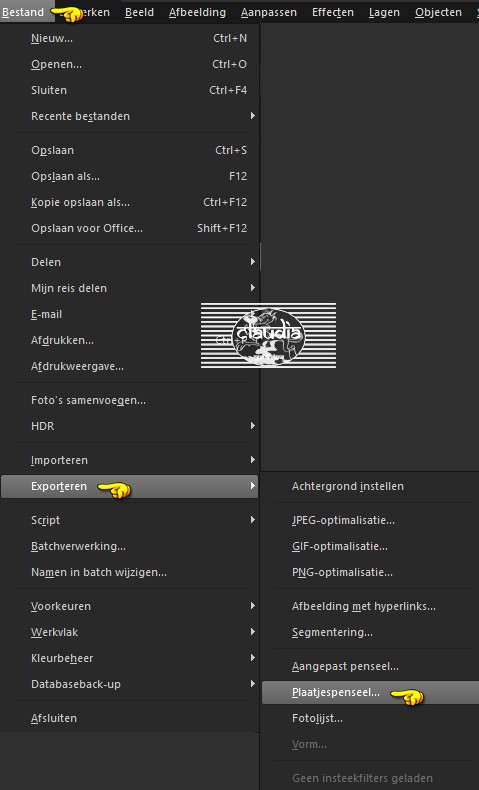Open the Effecten menu

pyautogui.click(x=332, y=12)
